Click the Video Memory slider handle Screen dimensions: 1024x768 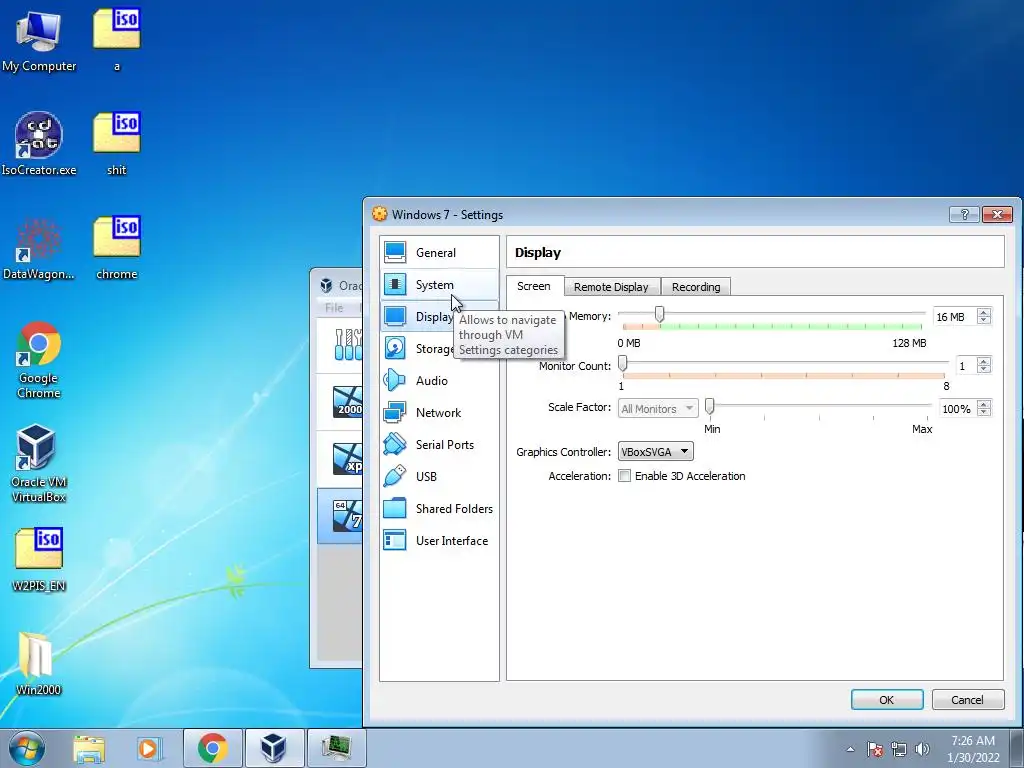pos(660,314)
